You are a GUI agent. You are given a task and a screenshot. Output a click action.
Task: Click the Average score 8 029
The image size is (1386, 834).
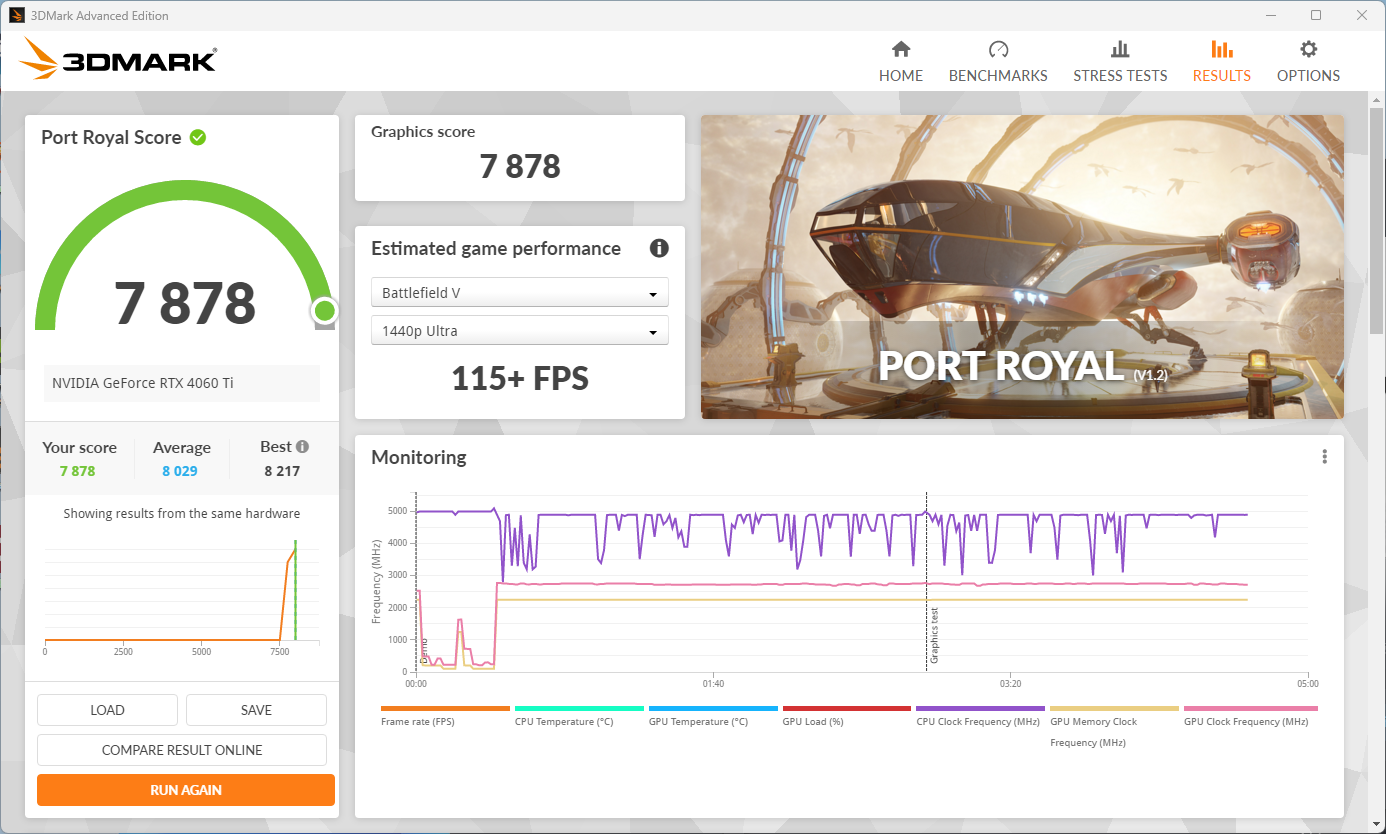(180, 471)
